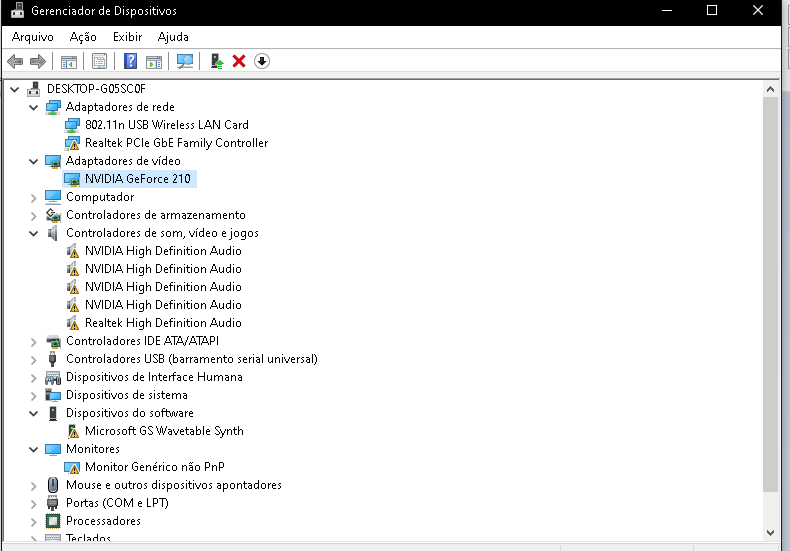Screen dimensions: 790x551
Task: Click the USB controllers category icon
Action: pos(52,359)
